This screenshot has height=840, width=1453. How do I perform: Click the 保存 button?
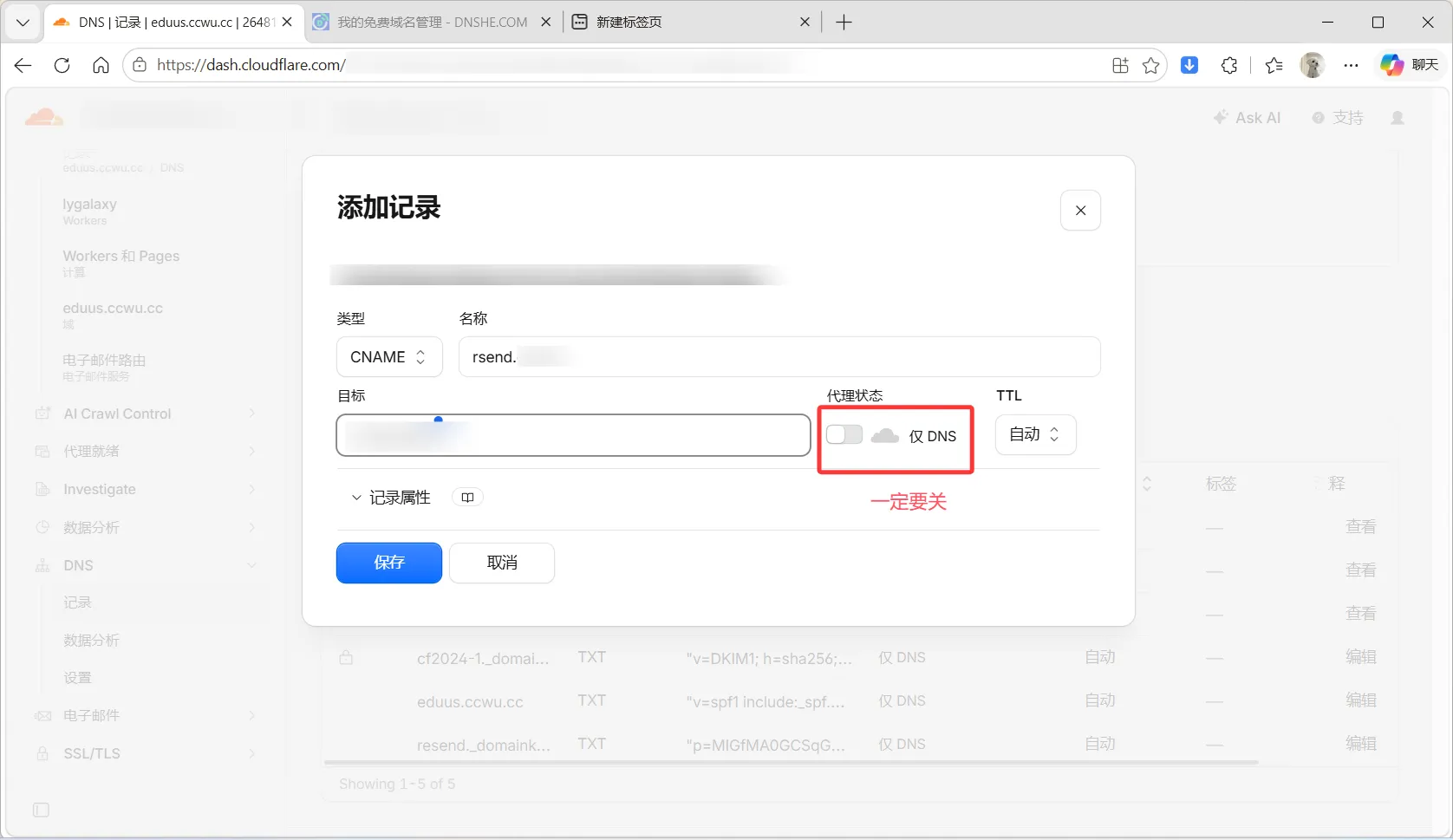coord(389,563)
